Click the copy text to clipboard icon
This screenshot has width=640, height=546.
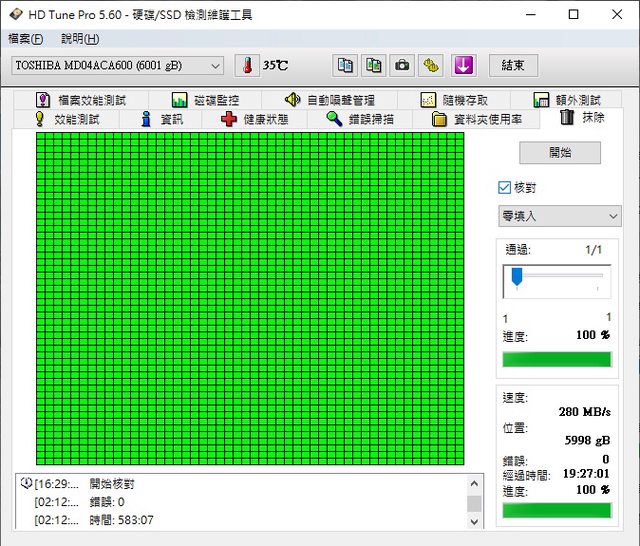pyautogui.click(x=345, y=65)
